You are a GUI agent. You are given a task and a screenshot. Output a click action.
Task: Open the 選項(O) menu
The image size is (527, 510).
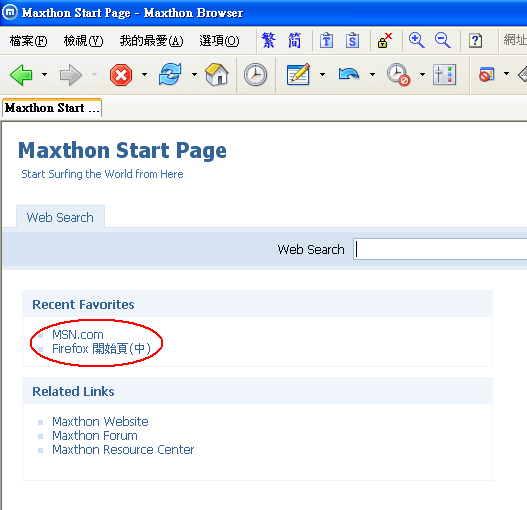[219, 41]
